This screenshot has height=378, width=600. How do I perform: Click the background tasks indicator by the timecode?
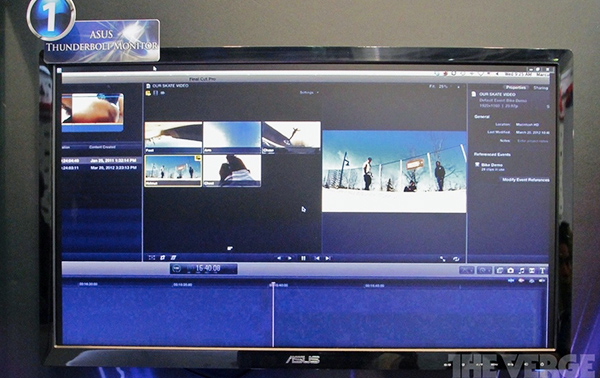pos(176,269)
